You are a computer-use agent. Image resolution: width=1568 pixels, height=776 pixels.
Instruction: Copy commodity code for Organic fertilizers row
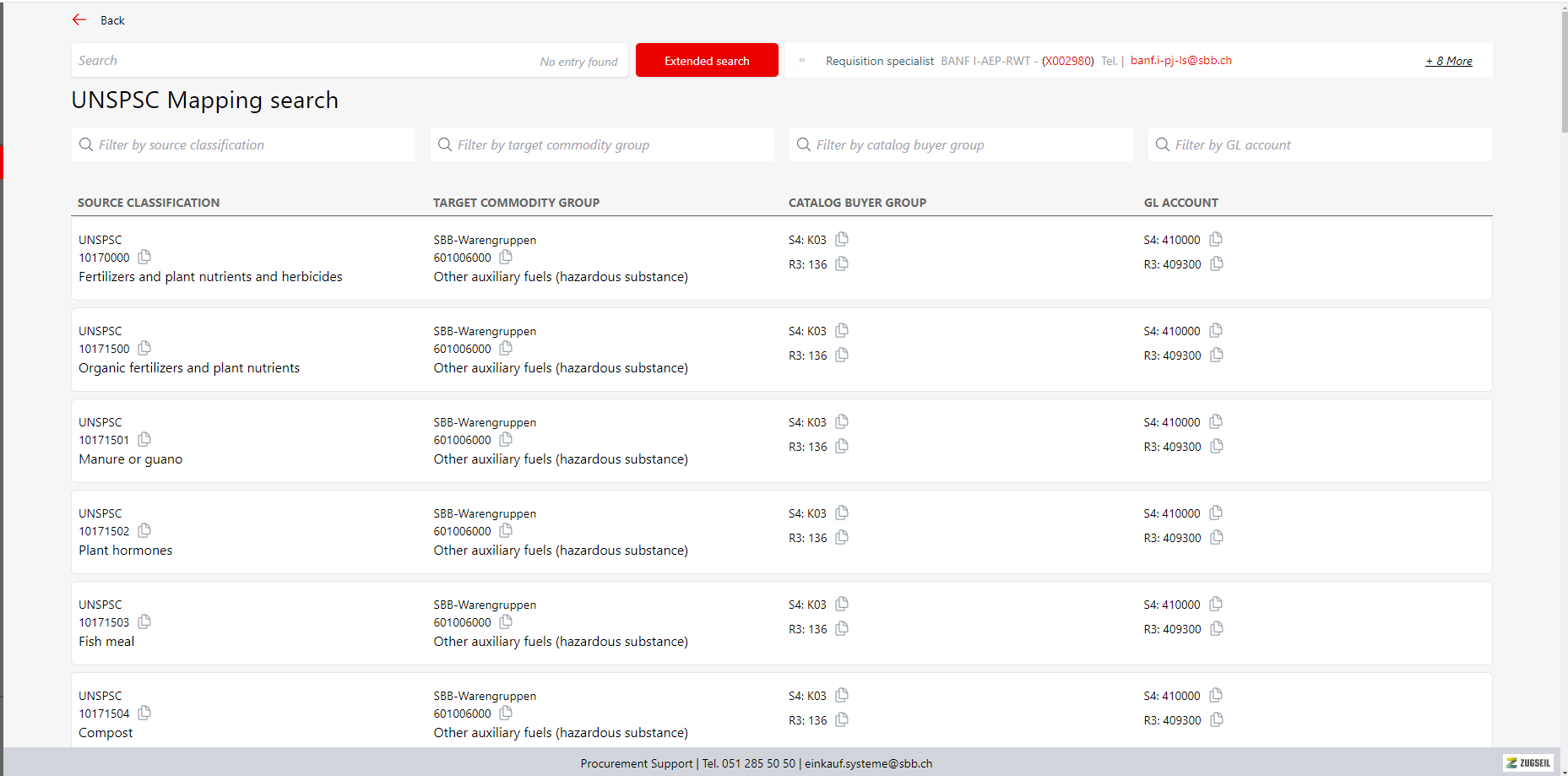pos(506,348)
